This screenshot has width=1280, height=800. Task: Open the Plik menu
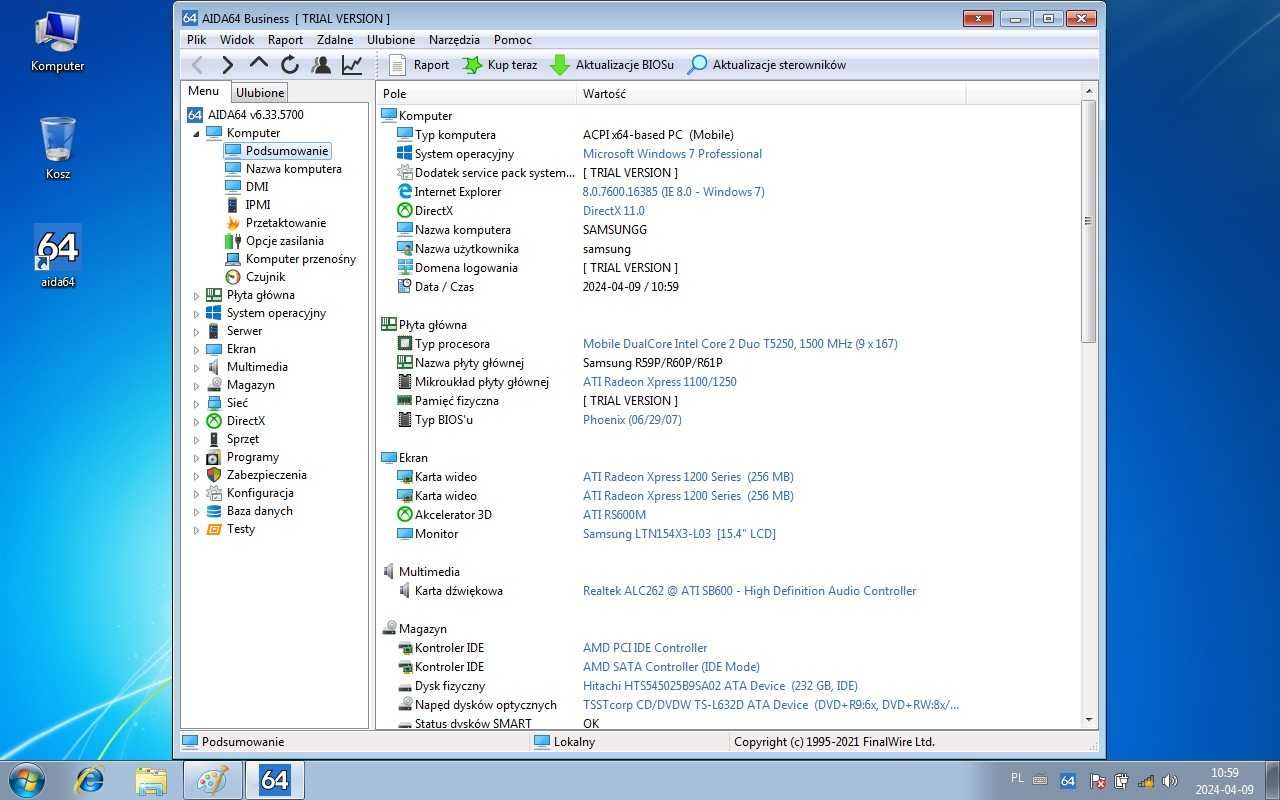pyautogui.click(x=197, y=40)
